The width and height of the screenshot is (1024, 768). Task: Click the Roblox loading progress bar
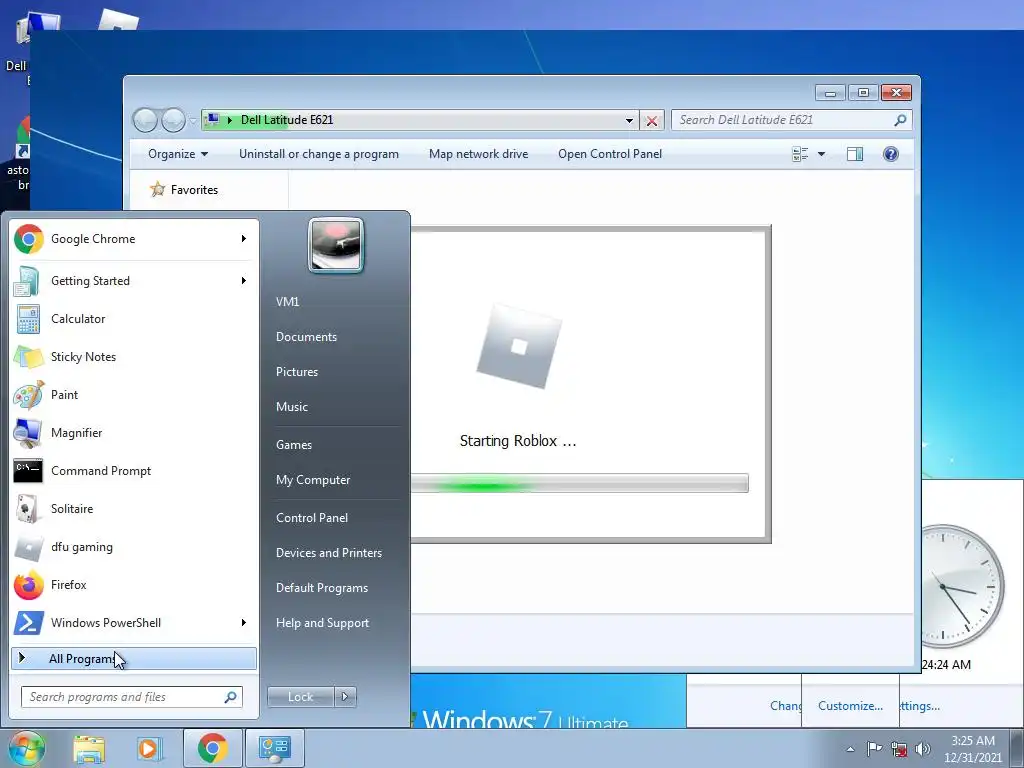[579, 483]
